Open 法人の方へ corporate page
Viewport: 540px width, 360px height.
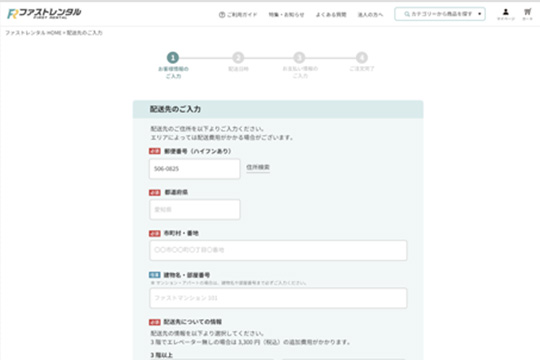370,14
